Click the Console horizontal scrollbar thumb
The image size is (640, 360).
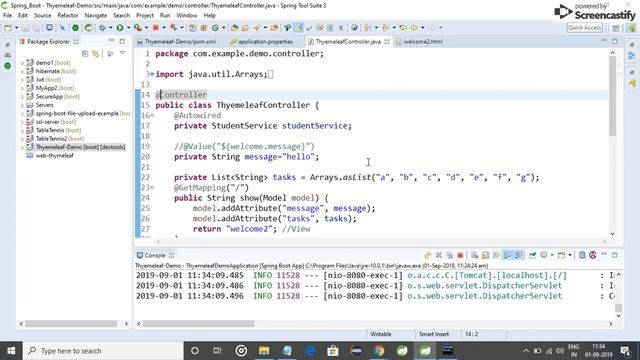(198, 324)
